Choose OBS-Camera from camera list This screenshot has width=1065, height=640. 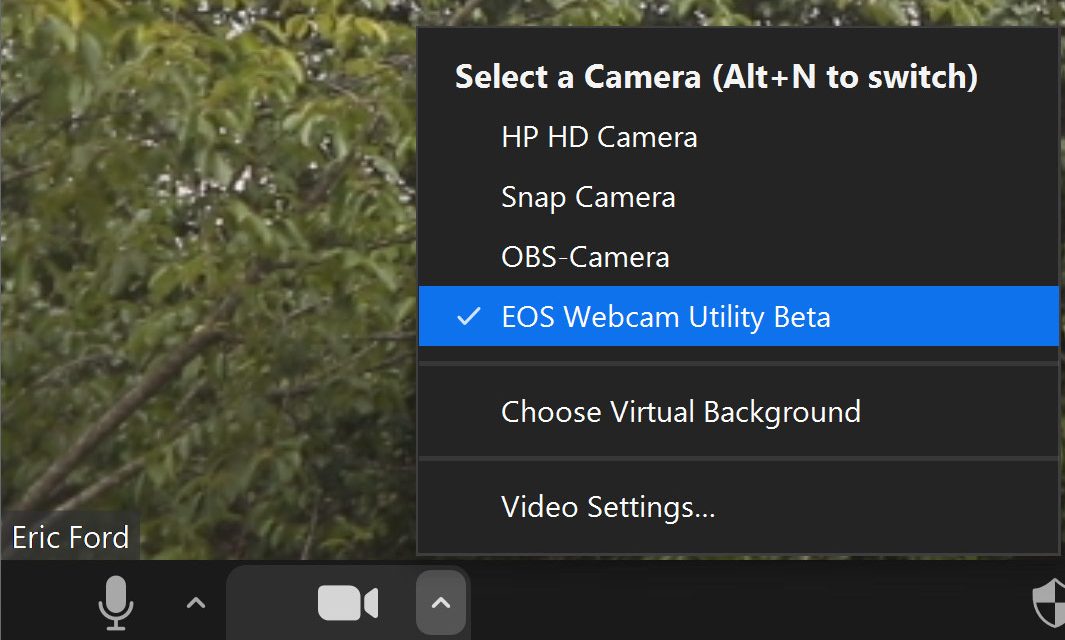[585, 257]
